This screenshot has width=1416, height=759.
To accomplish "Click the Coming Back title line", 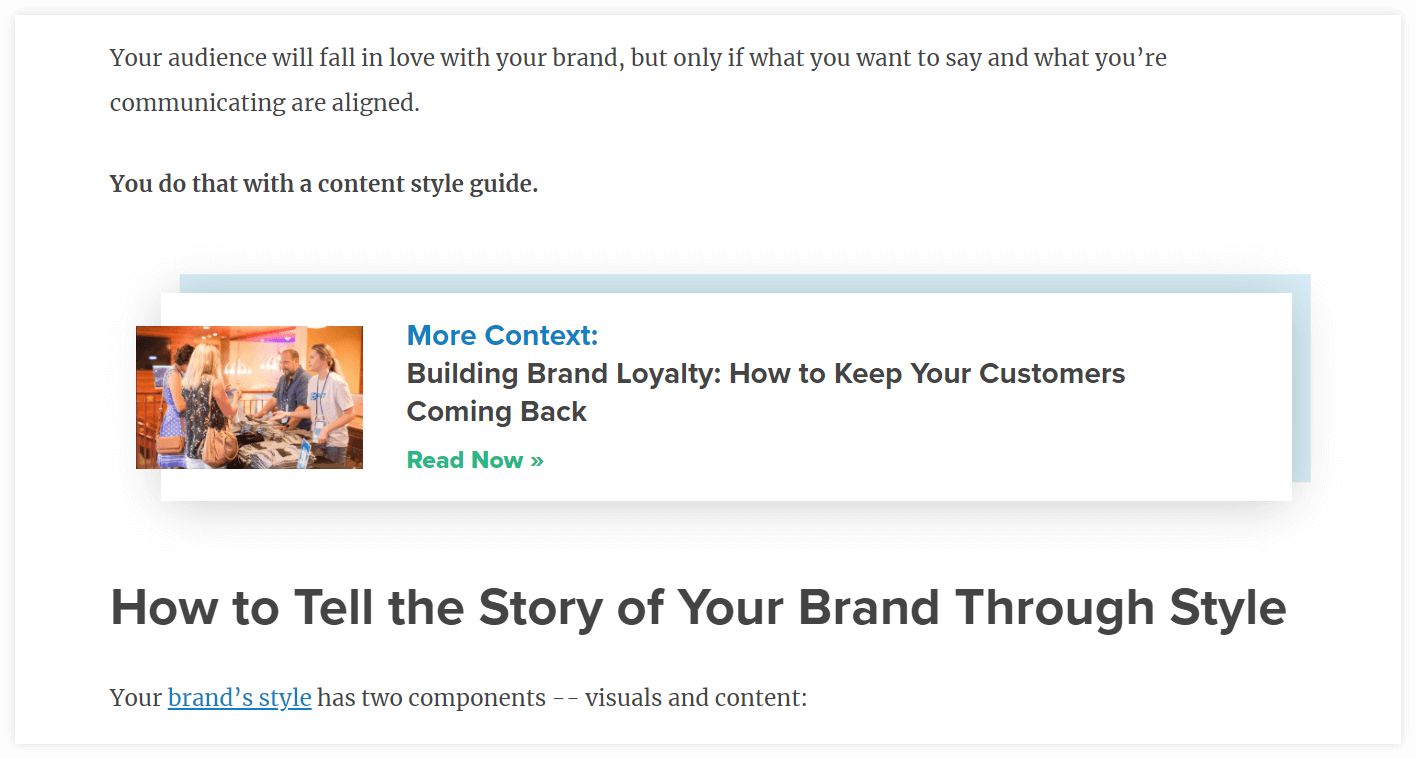I will (497, 411).
